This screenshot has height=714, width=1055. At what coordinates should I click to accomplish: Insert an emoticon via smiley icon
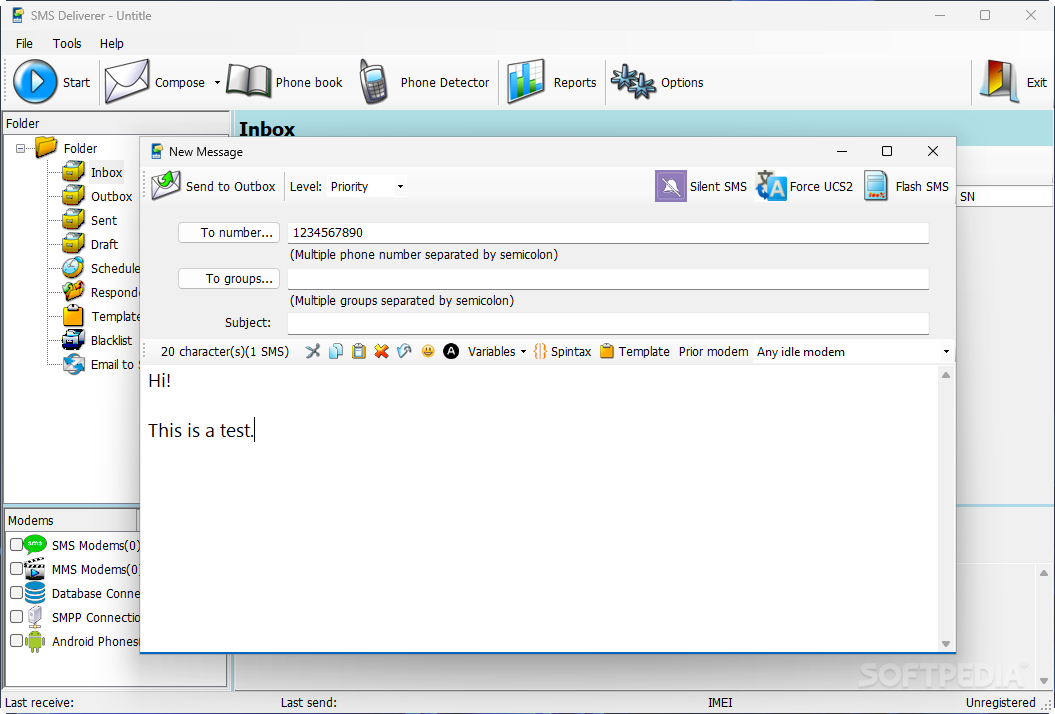[428, 351]
